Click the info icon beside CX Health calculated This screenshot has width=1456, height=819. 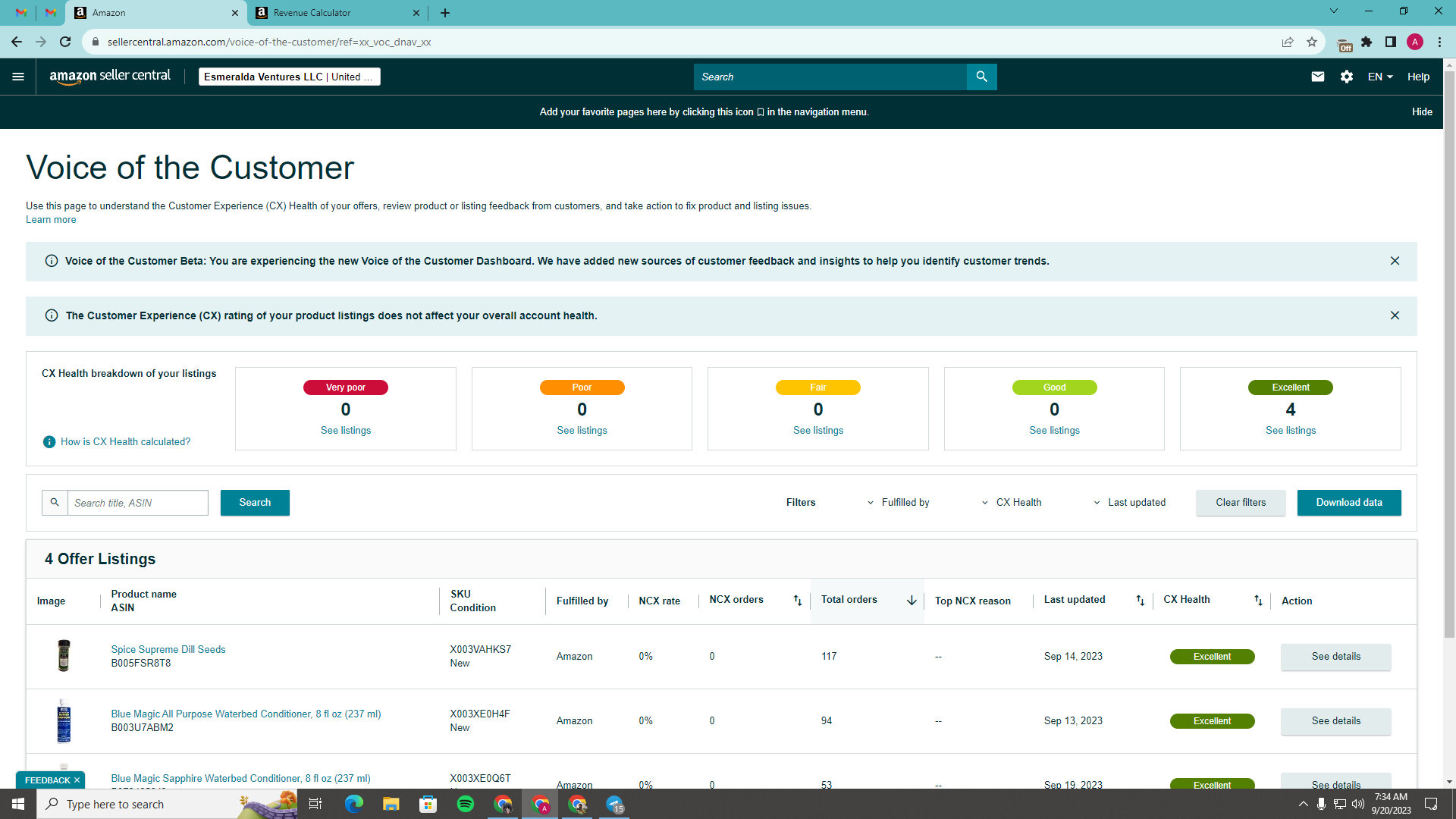[49, 442]
